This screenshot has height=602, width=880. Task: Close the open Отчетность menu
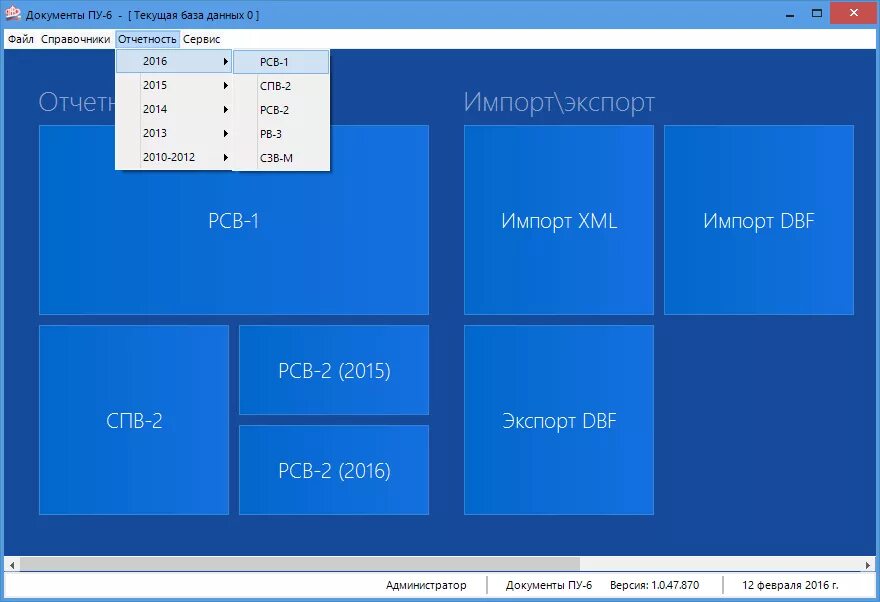coord(147,39)
